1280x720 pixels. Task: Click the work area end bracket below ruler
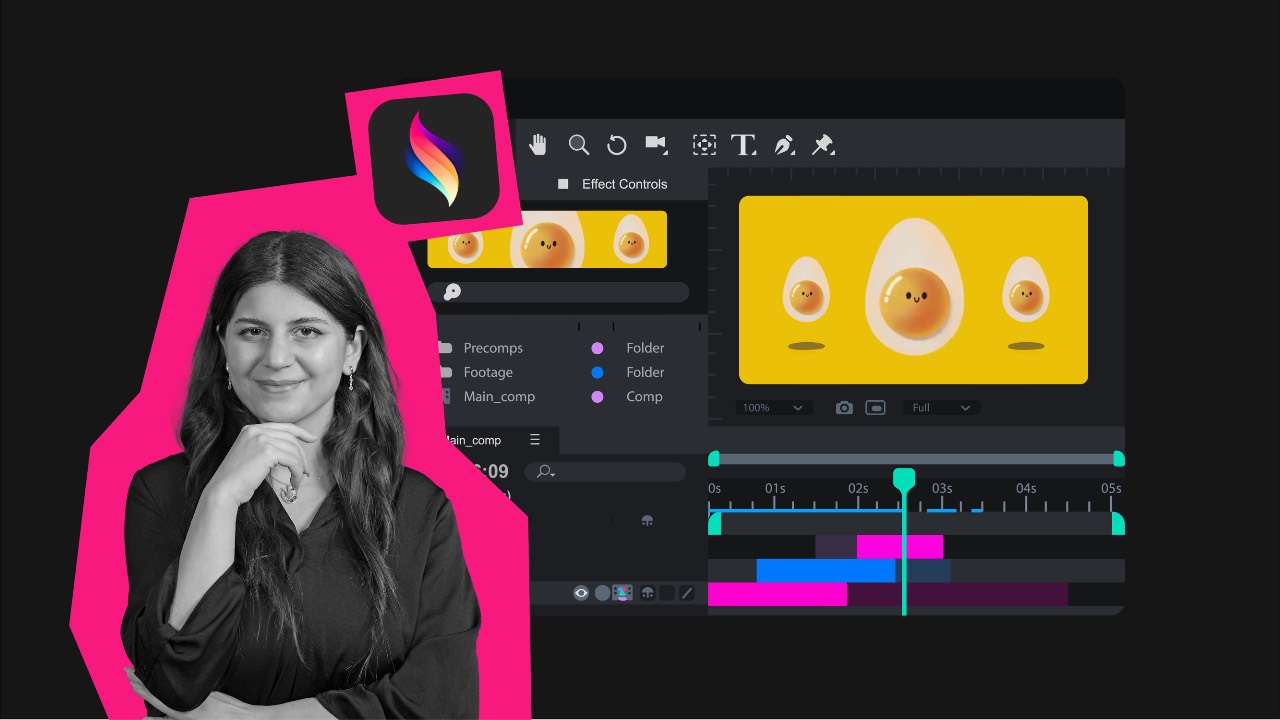1118,524
